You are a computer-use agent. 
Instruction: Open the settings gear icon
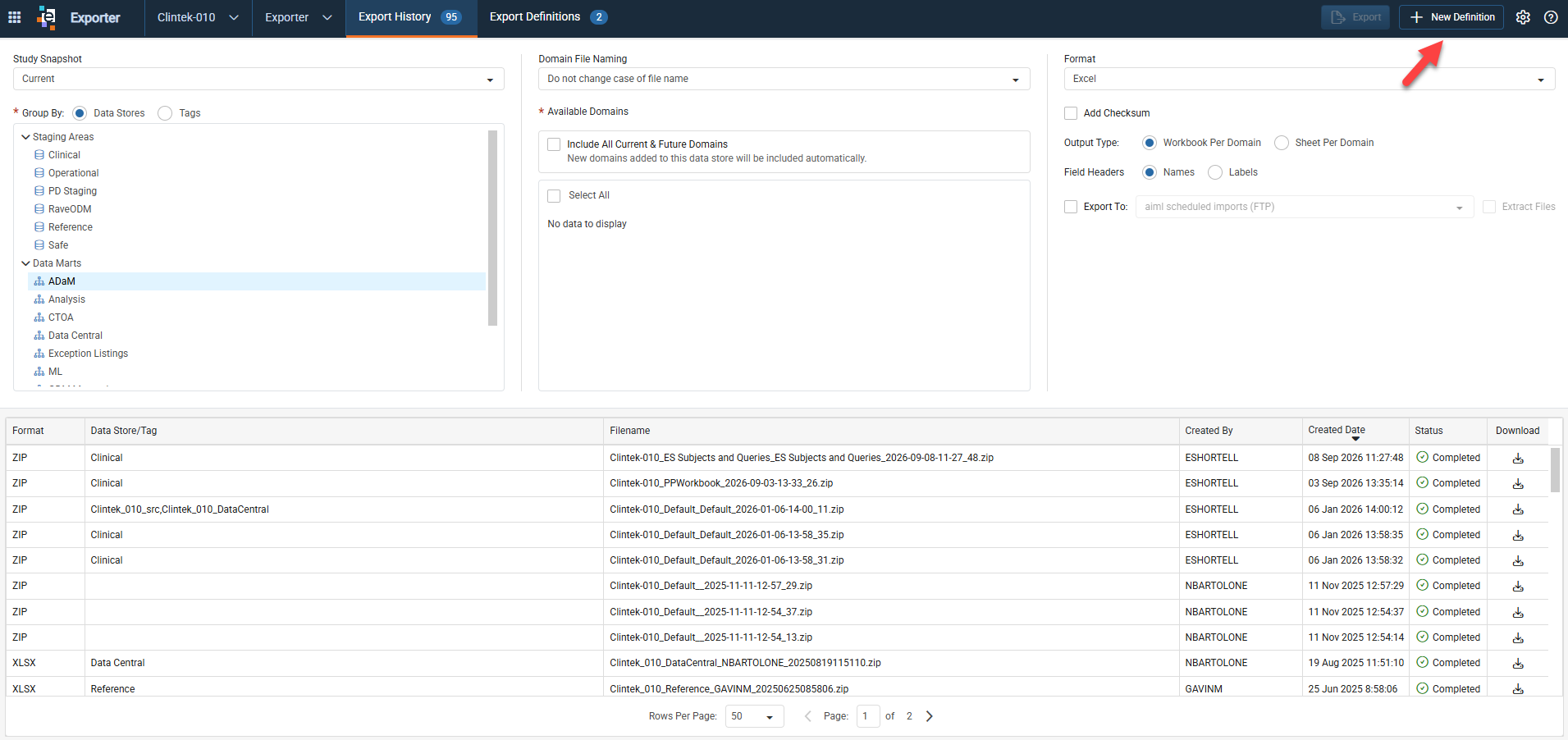point(1523,17)
